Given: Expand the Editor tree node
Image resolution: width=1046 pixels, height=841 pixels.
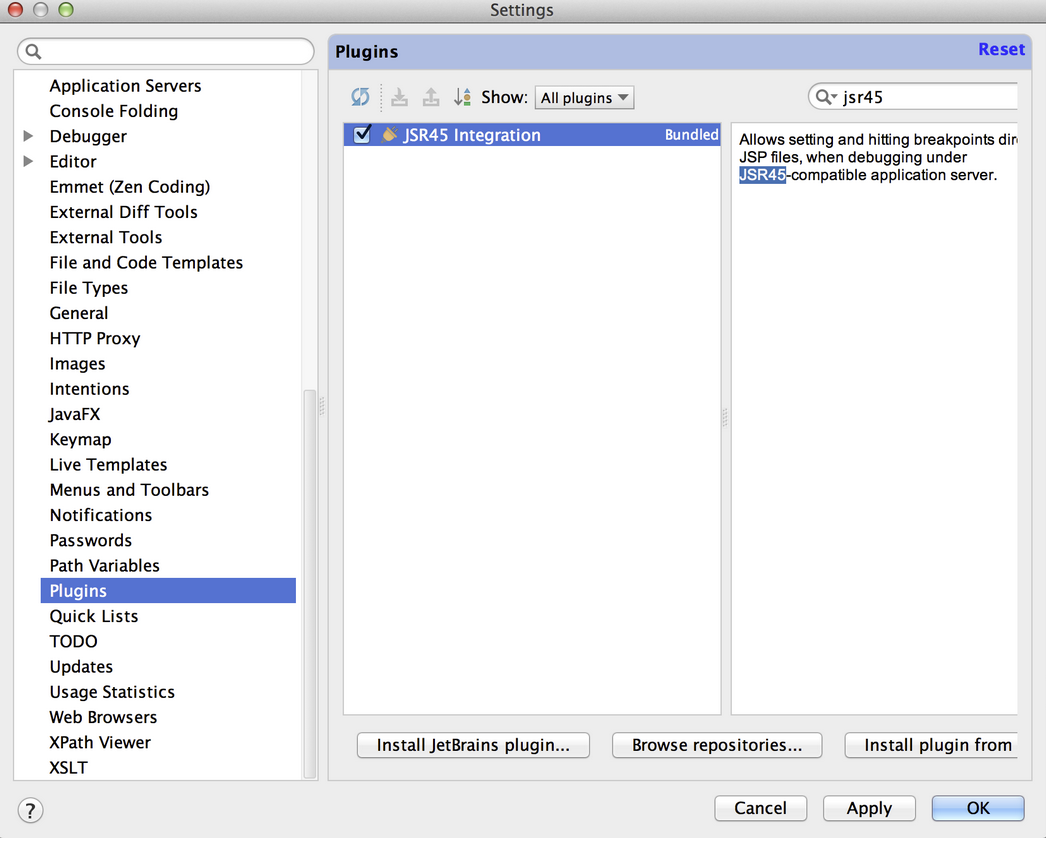Looking at the screenshot, I should click(28, 161).
